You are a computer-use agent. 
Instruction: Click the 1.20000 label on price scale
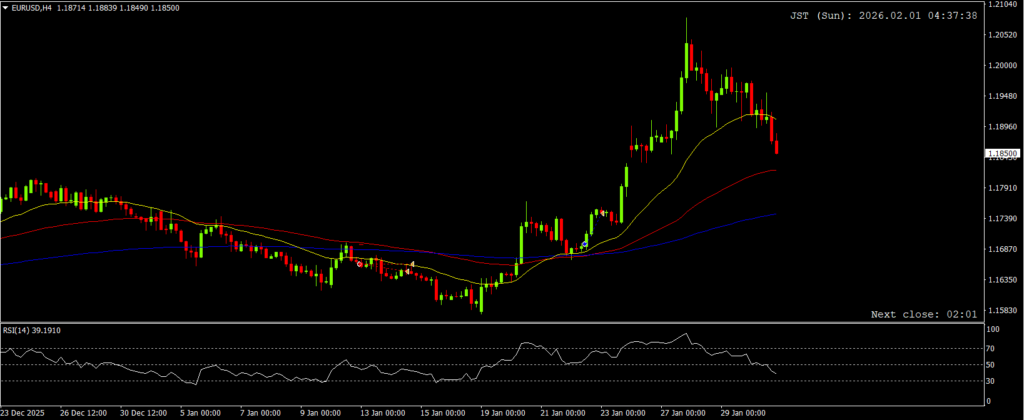tap(1003, 66)
